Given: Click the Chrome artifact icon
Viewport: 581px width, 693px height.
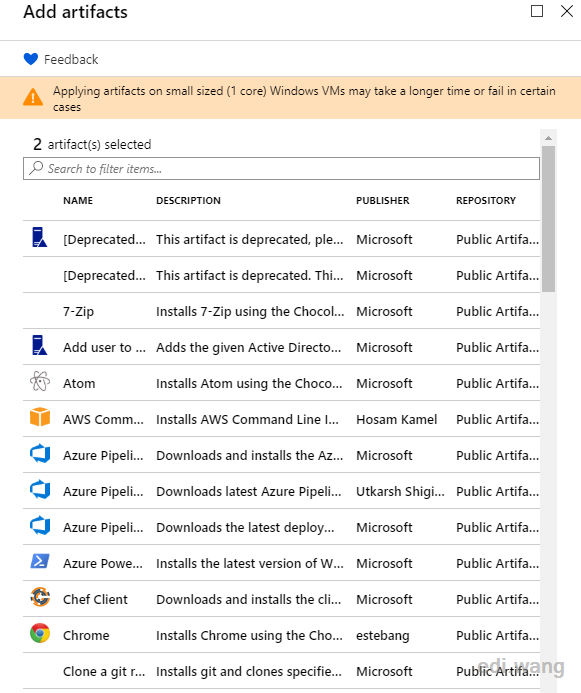Looking at the screenshot, I should tap(40, 634).
